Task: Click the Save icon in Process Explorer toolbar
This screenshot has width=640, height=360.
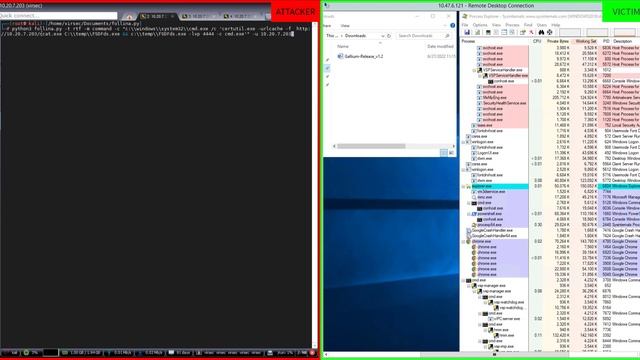Action: tap(467, 32)
